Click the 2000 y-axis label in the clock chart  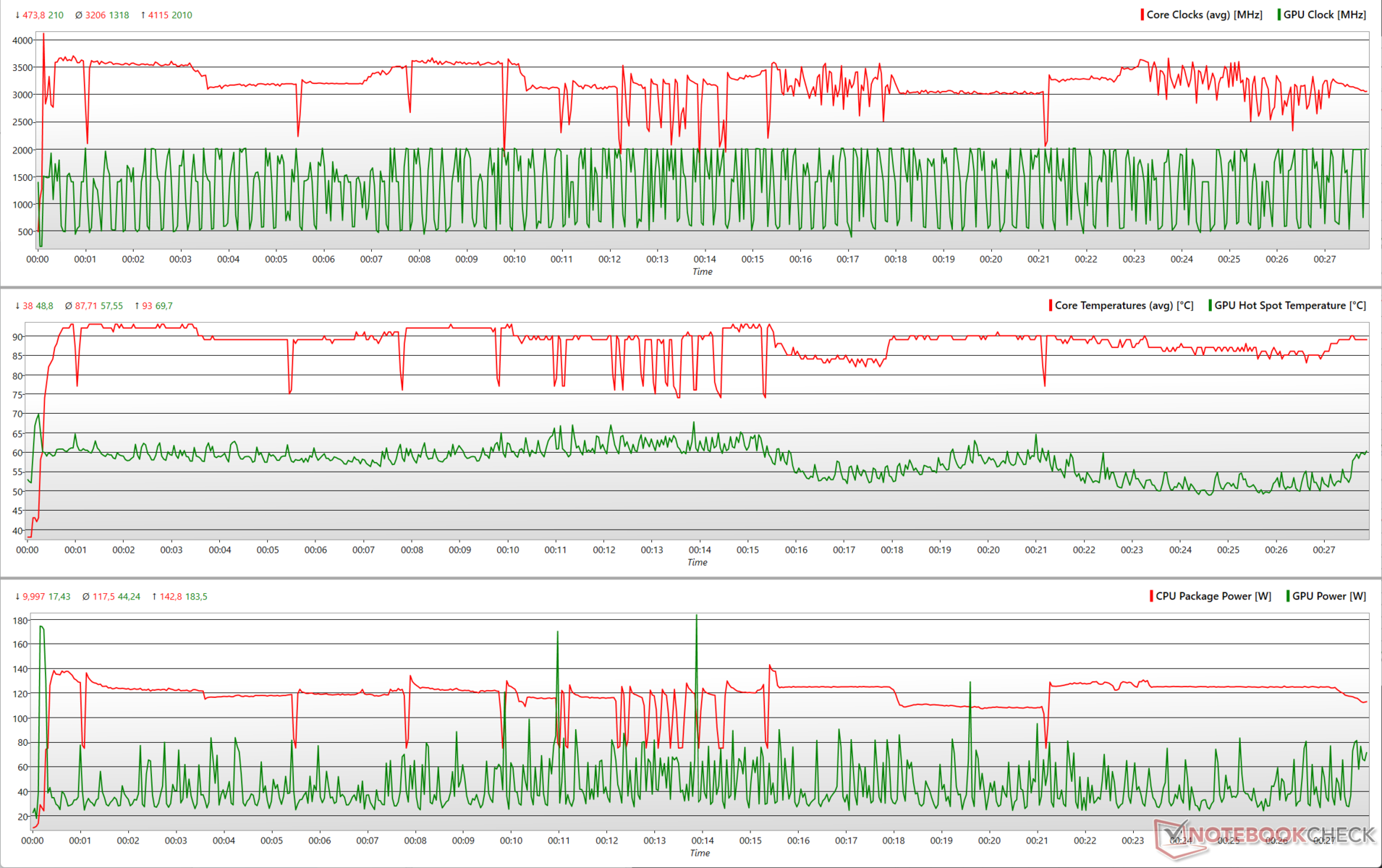[22, 150]
